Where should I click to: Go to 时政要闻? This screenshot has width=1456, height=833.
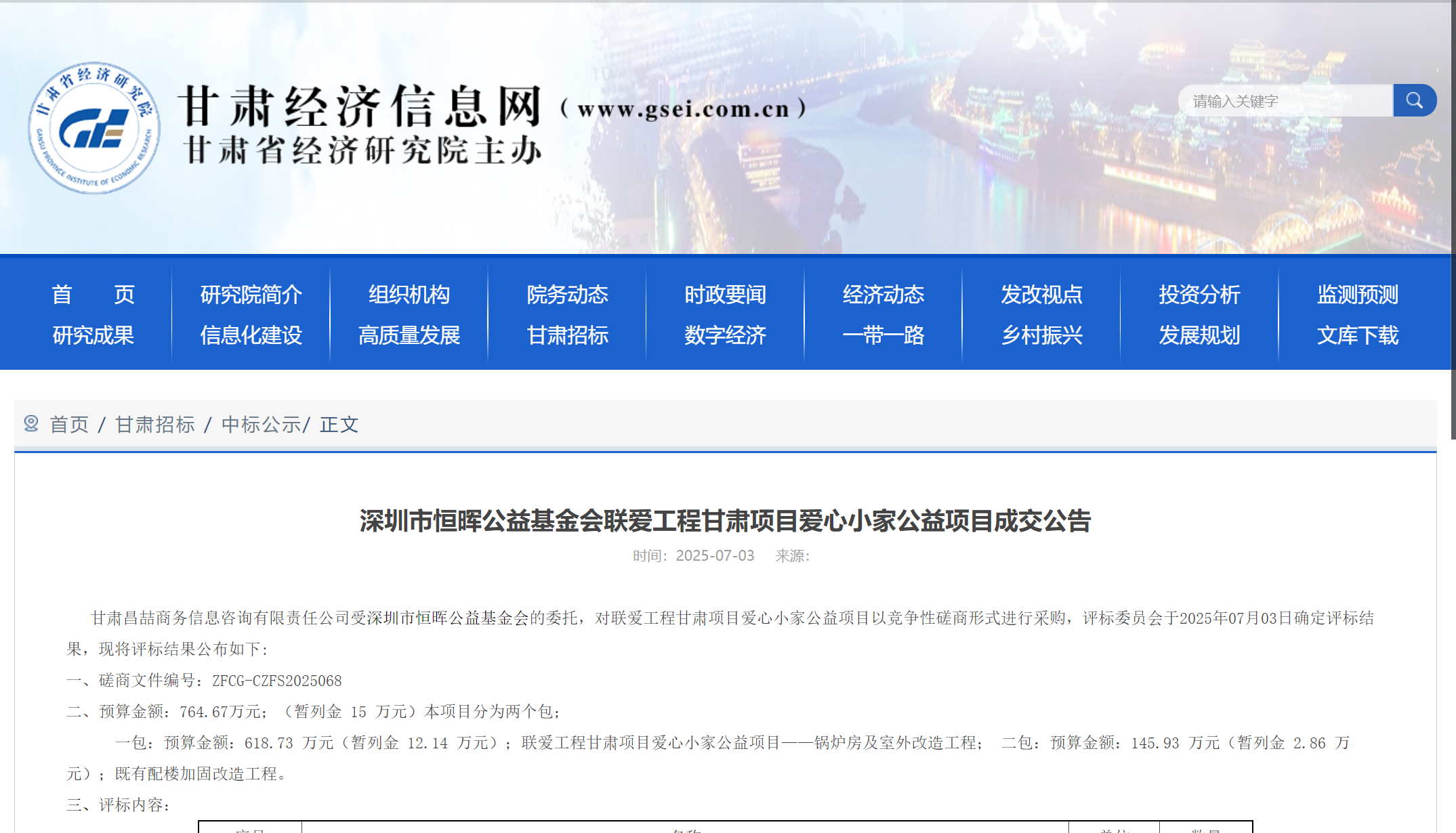(x=726, y=295)
